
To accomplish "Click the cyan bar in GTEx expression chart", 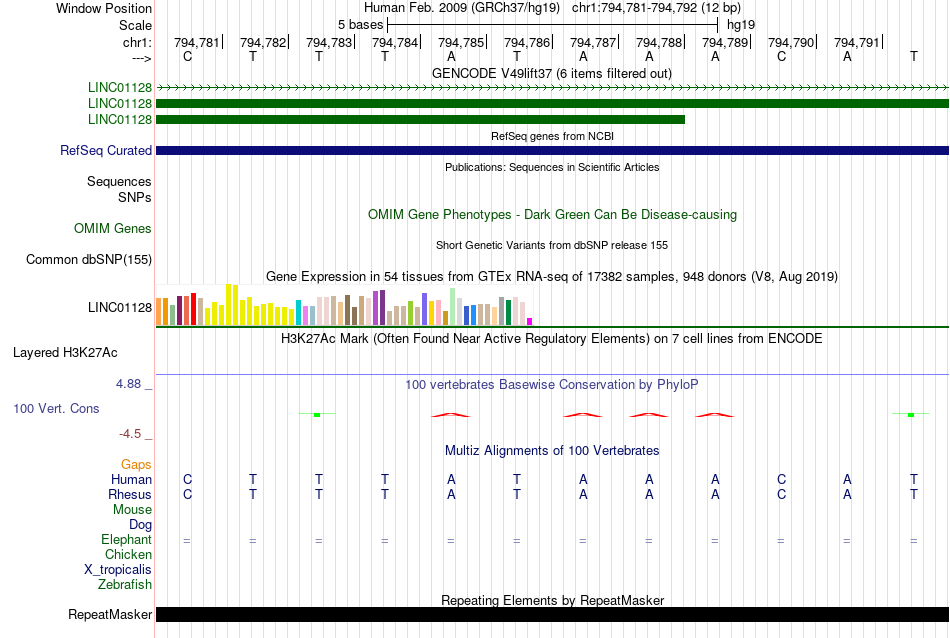I will coord(299,313).
